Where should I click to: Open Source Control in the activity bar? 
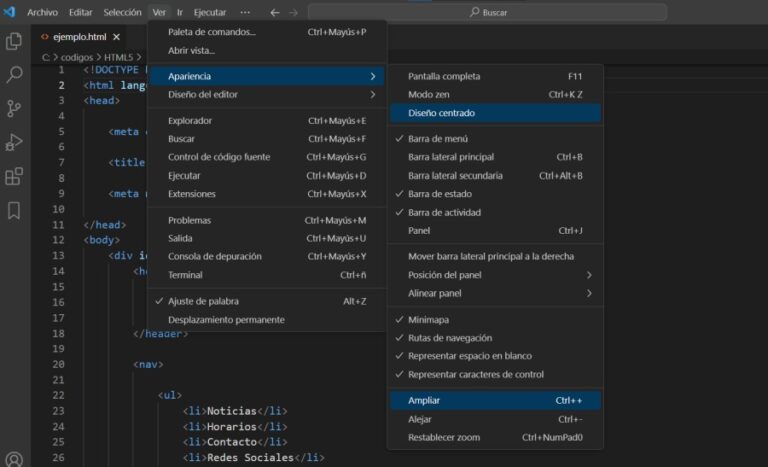[14, 108]
